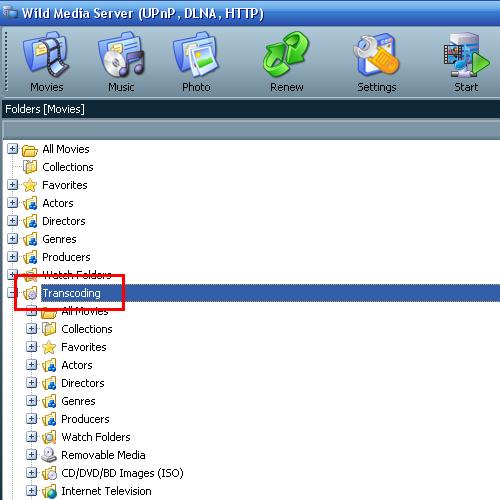Expand the top-level Actors node

pos(12,203)
